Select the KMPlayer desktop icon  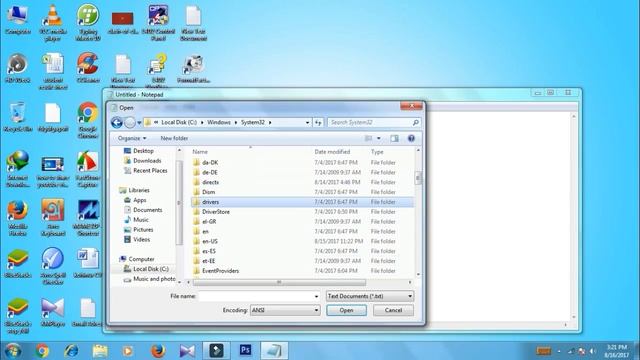tap(53, 313)
